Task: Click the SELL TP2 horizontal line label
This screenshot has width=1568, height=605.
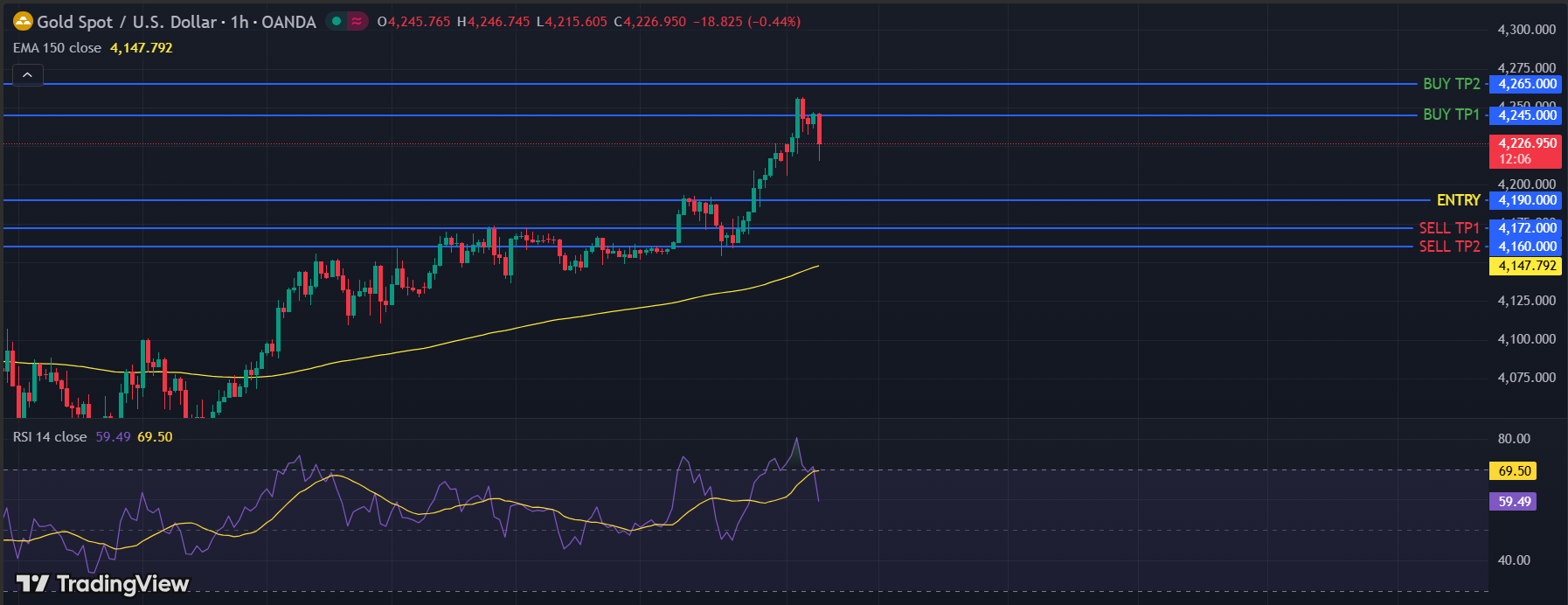Action: click(x=1449, y=247)
